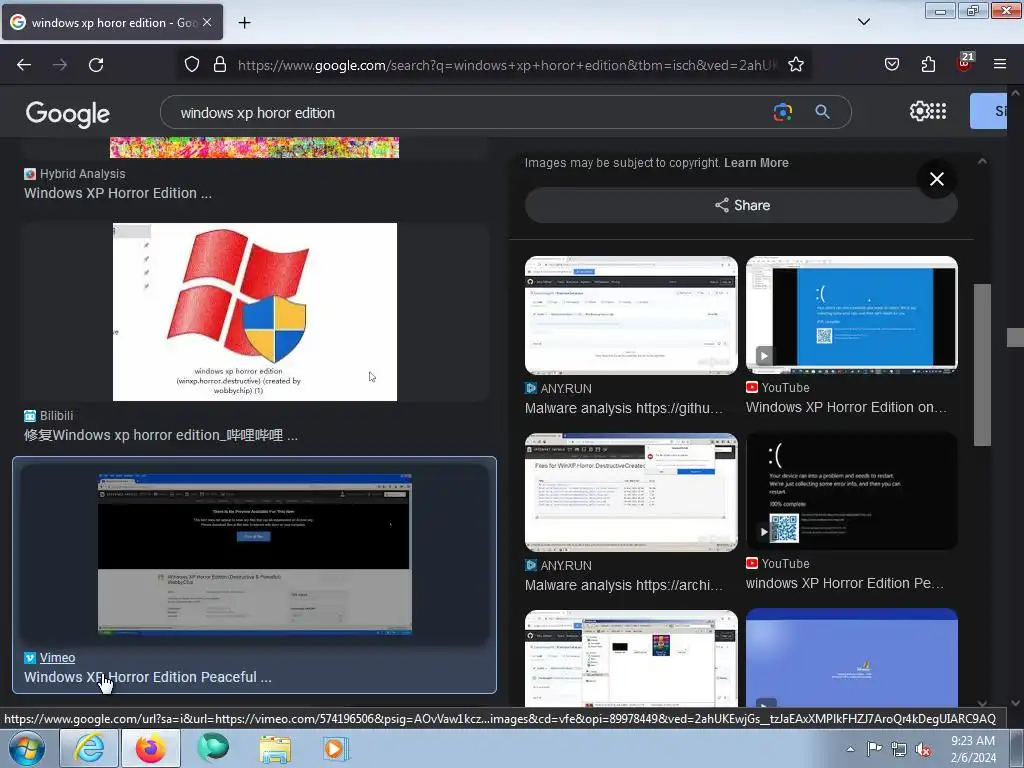Viewport: 1024px width, 768px height.
Task: Click the search box text
Action: click(x=258, y=113)
